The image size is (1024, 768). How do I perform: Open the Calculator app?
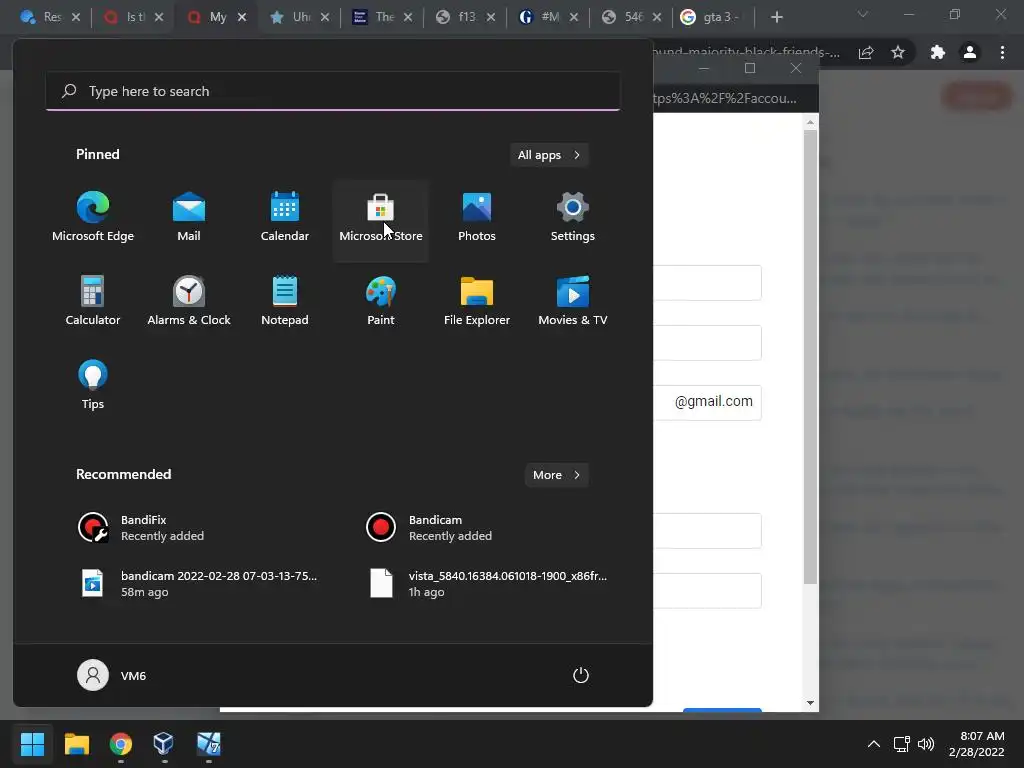click(x=93, y=302)
